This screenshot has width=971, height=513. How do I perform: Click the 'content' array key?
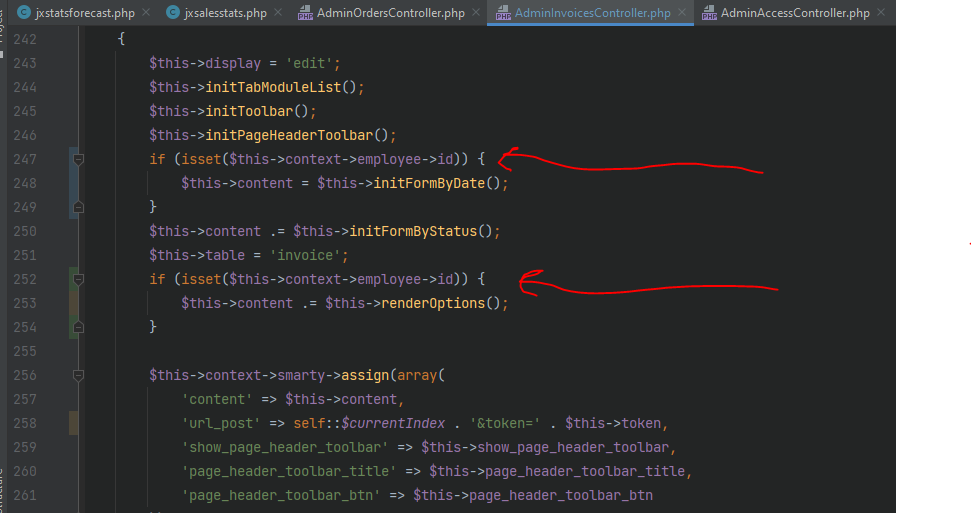pyautogui.click(x=217, y=400)
